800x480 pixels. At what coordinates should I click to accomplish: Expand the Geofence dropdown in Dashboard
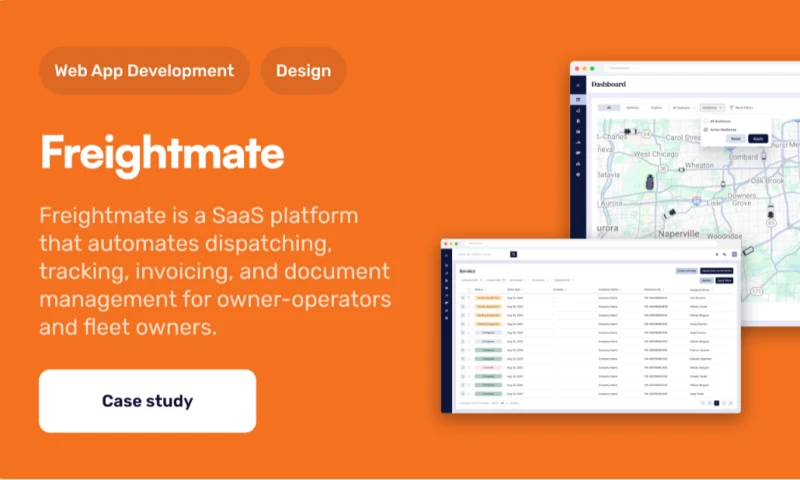pyautogui.click(x=712, y=108)
